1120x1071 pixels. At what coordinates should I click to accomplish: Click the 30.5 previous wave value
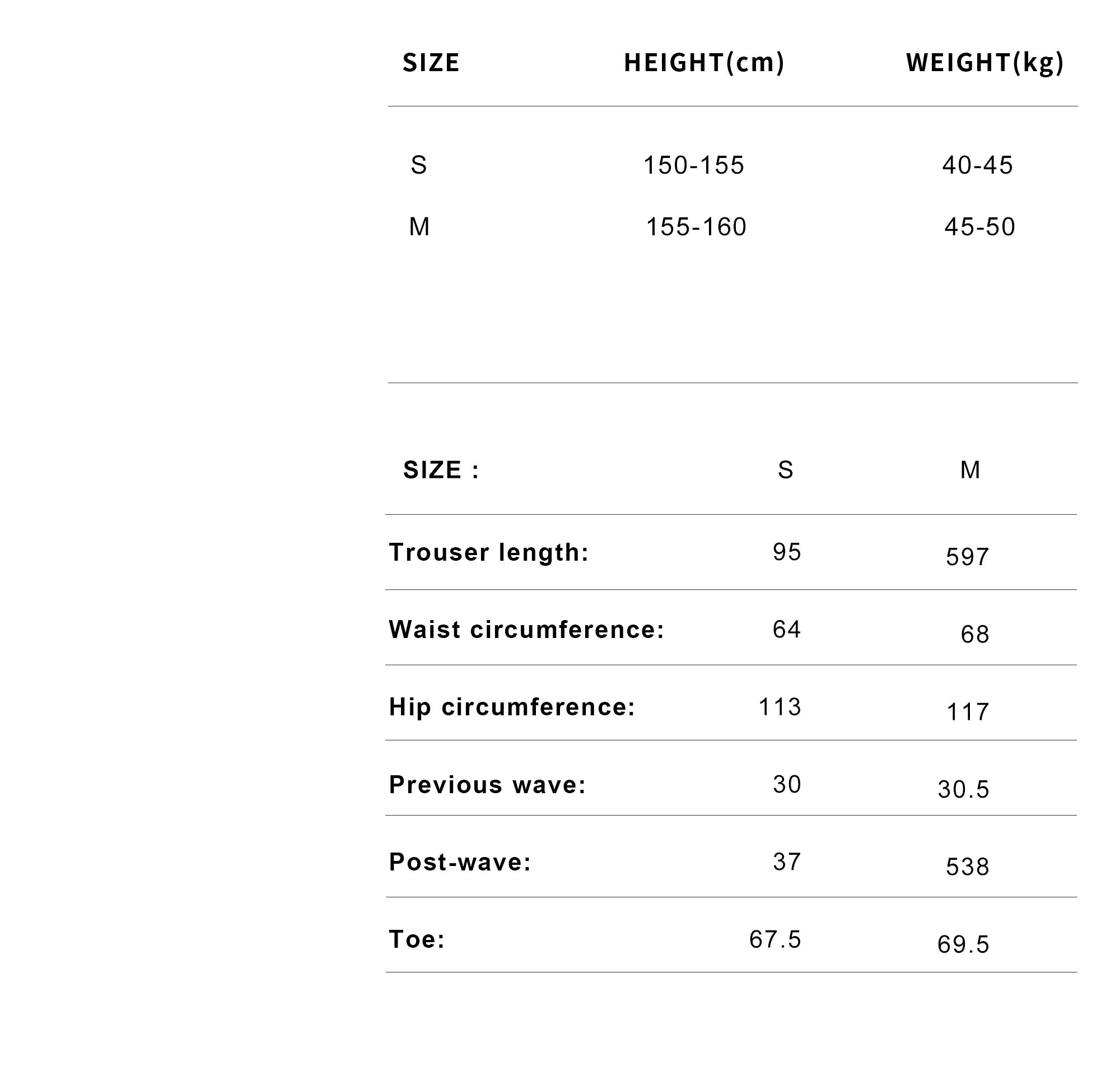pos(963,790)
